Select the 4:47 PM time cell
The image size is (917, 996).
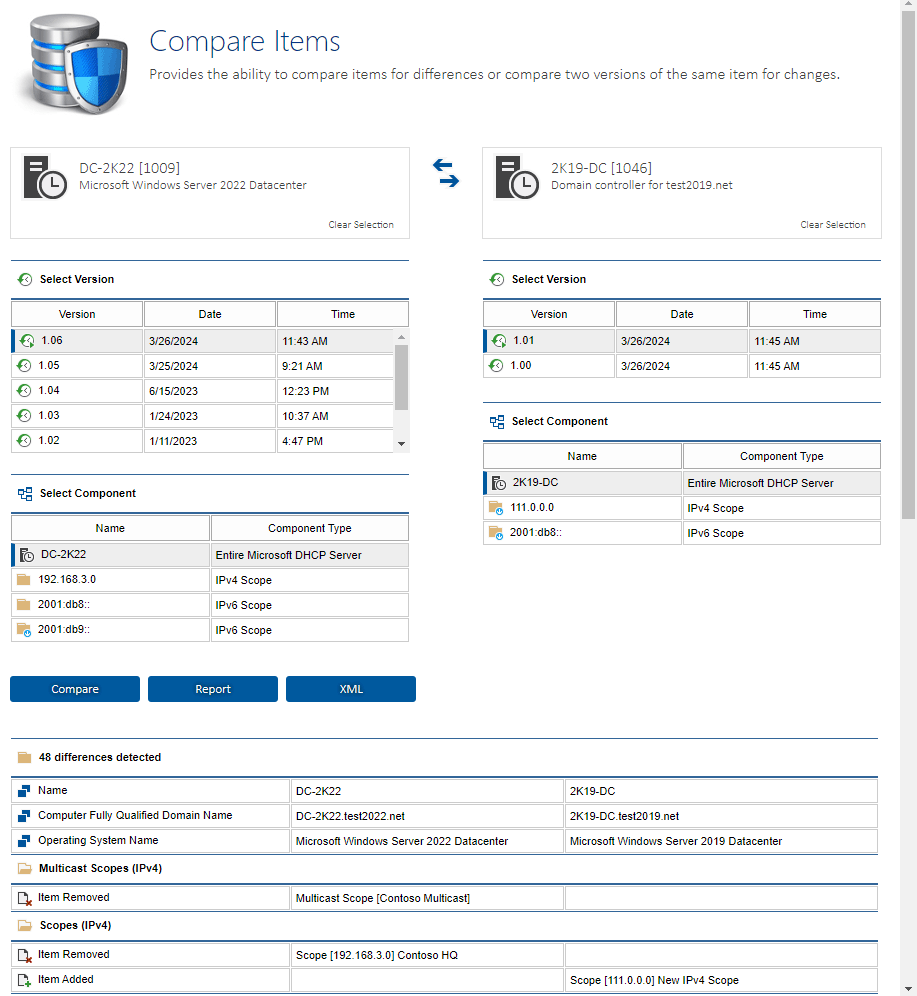[x=335, y=441]
